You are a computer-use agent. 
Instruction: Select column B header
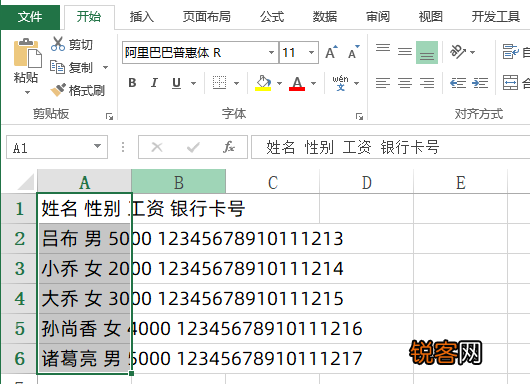click(178, 182)
